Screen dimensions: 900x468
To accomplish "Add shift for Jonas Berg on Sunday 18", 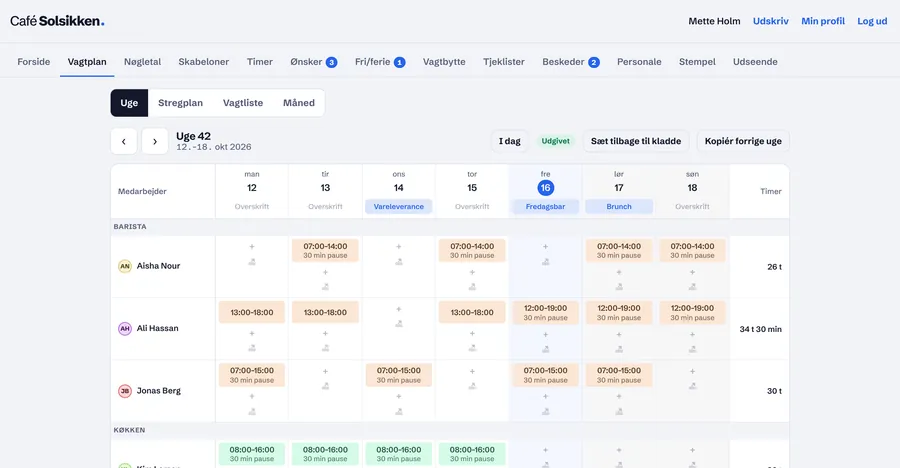I will (x=692, y=372).
